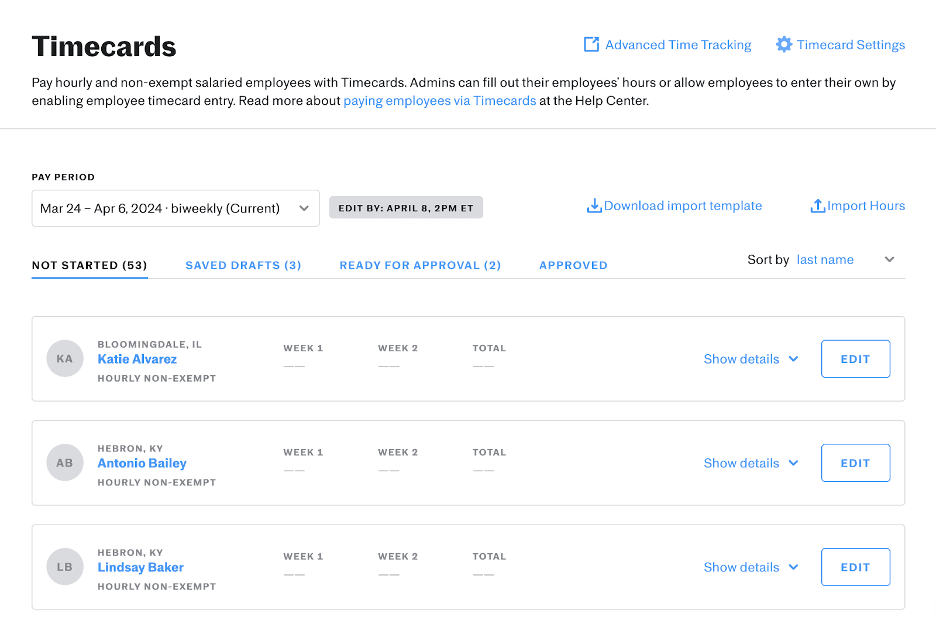Click the Timecard Settings gear icon
The height and width of the screenshot is (620, 936).
[784, 45]
